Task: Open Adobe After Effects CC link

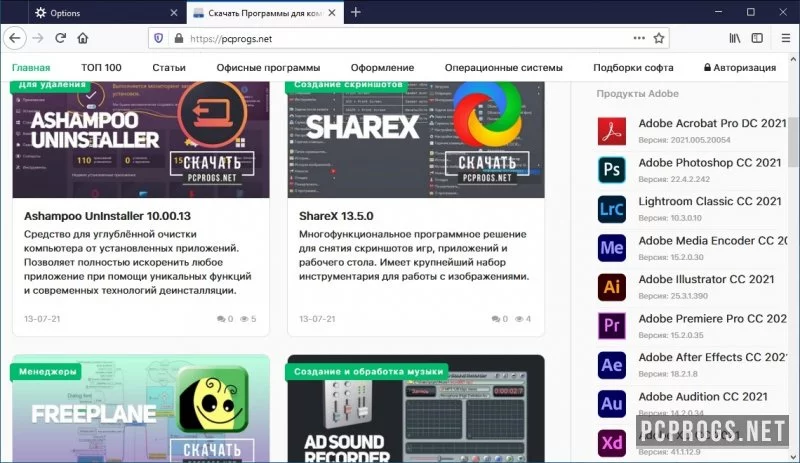Action: click(712, 357)
